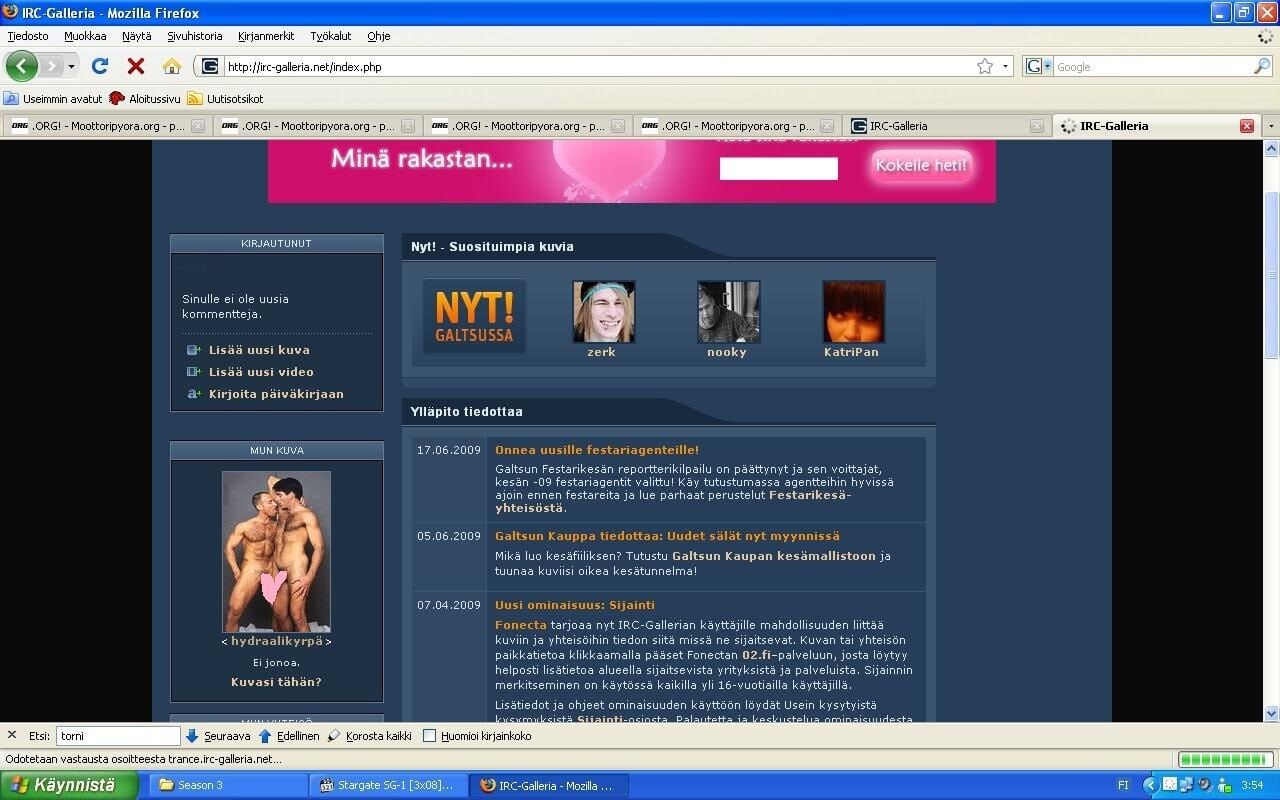Open zerk's profile thumbnail

(603, 312)
